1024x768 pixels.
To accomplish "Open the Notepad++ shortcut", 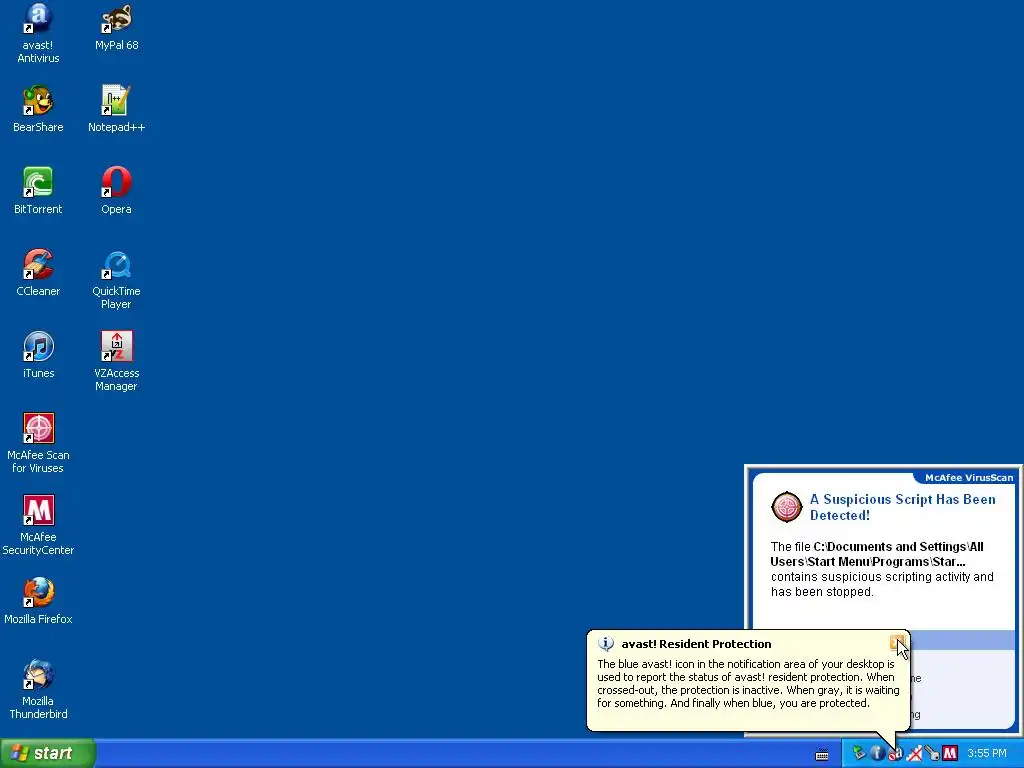I will 116,109.
